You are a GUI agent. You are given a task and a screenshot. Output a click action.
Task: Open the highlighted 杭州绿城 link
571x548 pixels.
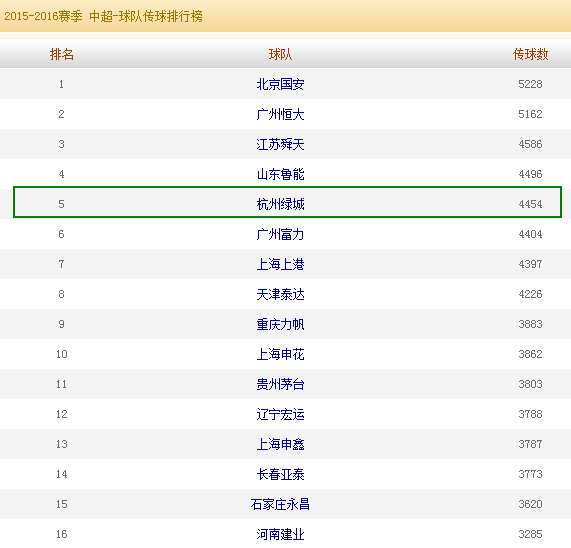pos(280,204)
